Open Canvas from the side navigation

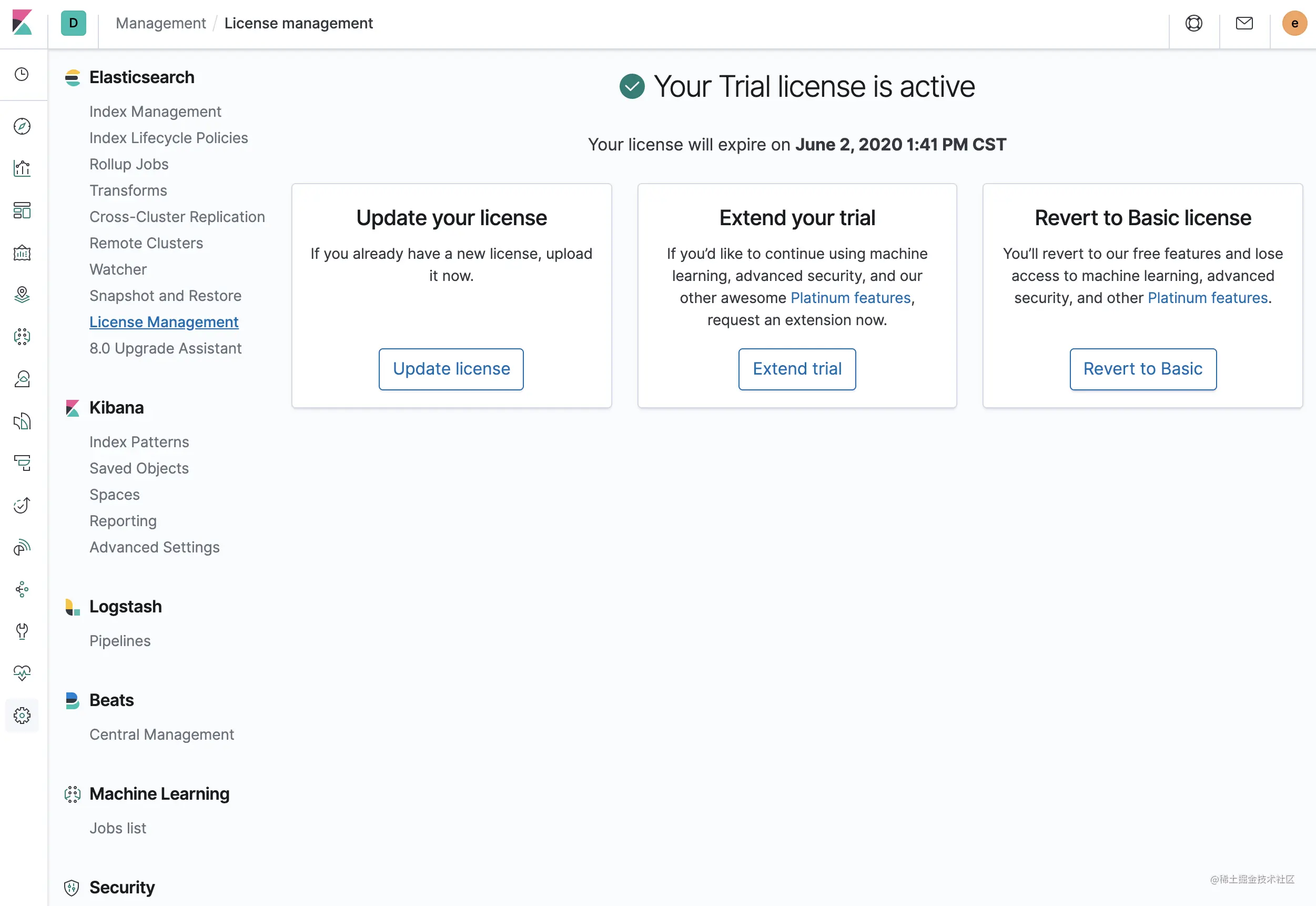pos(22,252)
